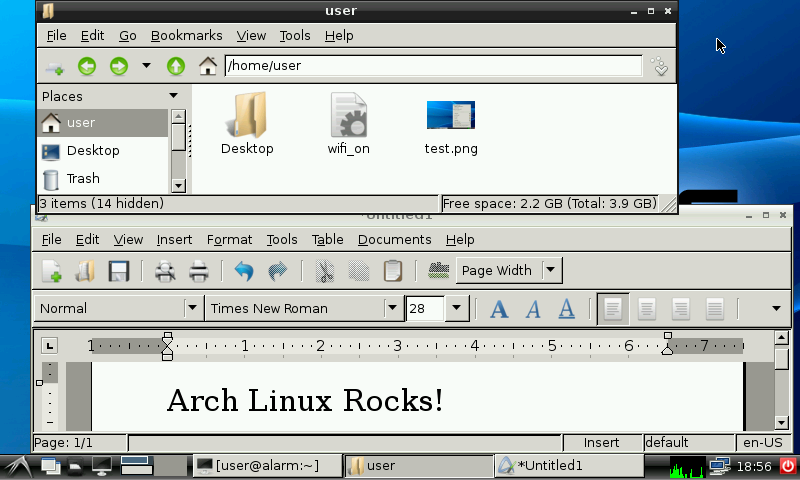The height and width of the screenshot is (480, 800).
Task: Go up to parent folder
Action: click(176, 66)
